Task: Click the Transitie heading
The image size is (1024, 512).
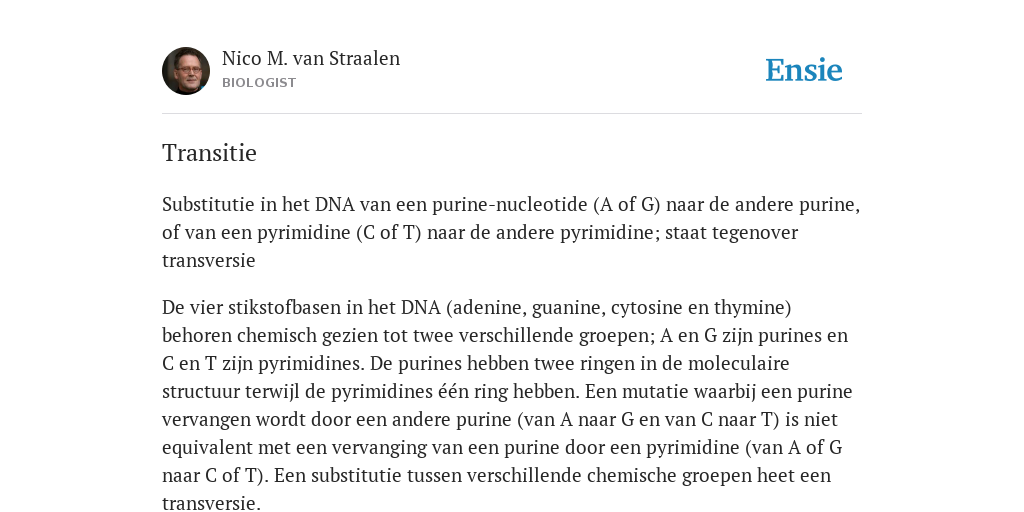Action: click(x=209, y=153)
